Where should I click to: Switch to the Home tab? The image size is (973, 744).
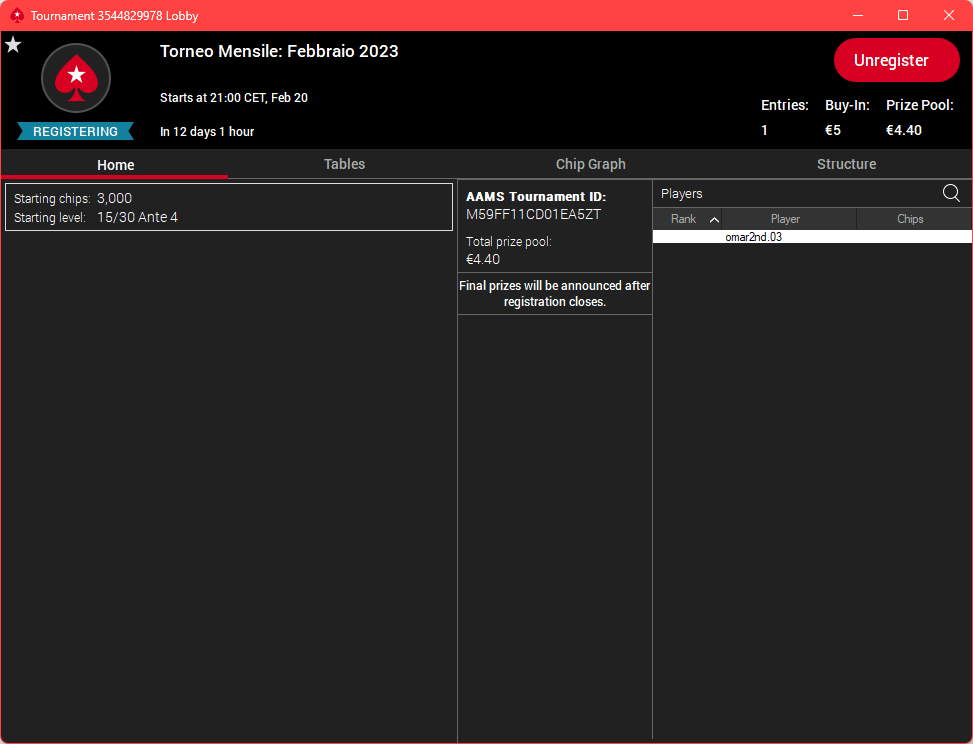point(115,164)
